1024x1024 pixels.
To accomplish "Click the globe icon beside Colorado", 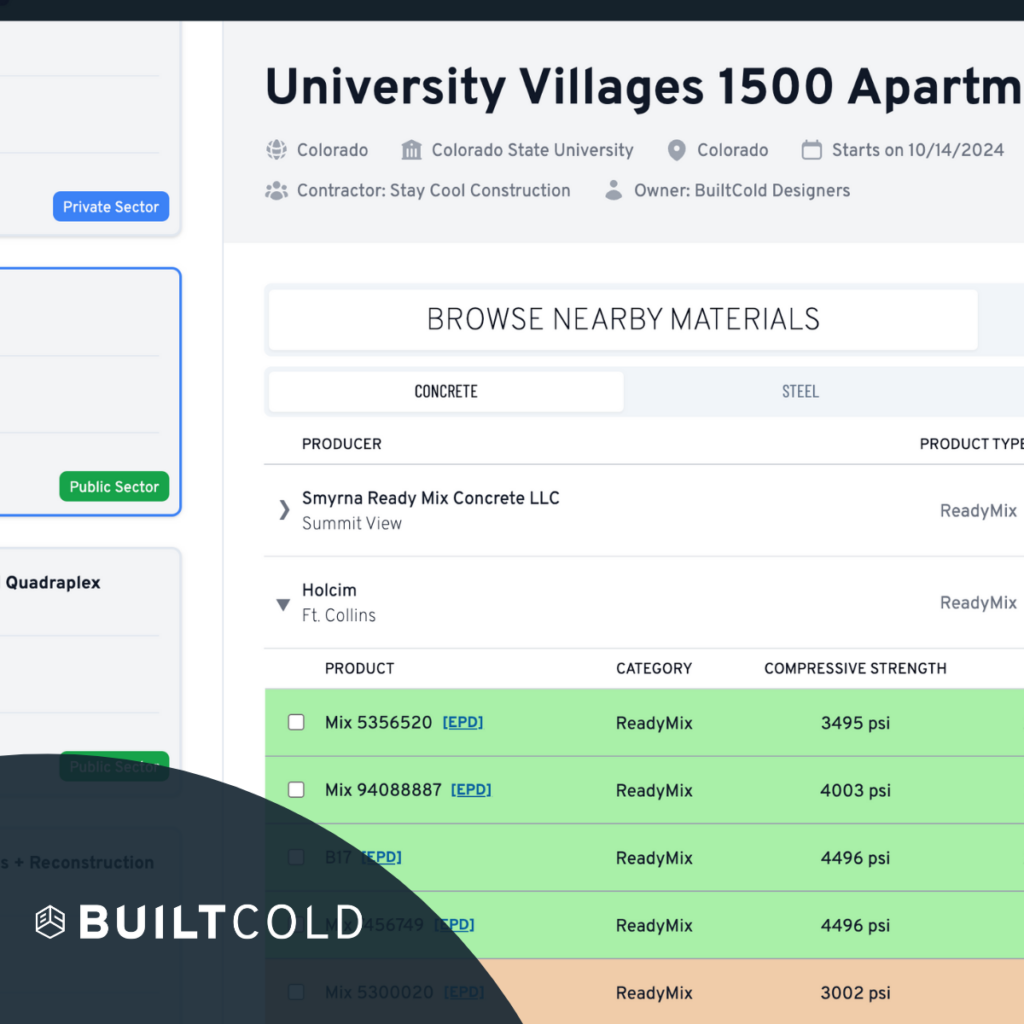I will pyautogui.click(x=276, y=150).
